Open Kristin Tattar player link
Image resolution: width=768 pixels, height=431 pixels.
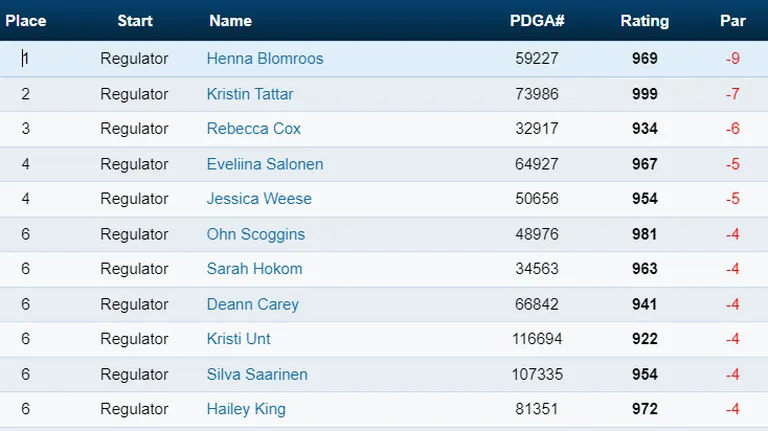250,94
